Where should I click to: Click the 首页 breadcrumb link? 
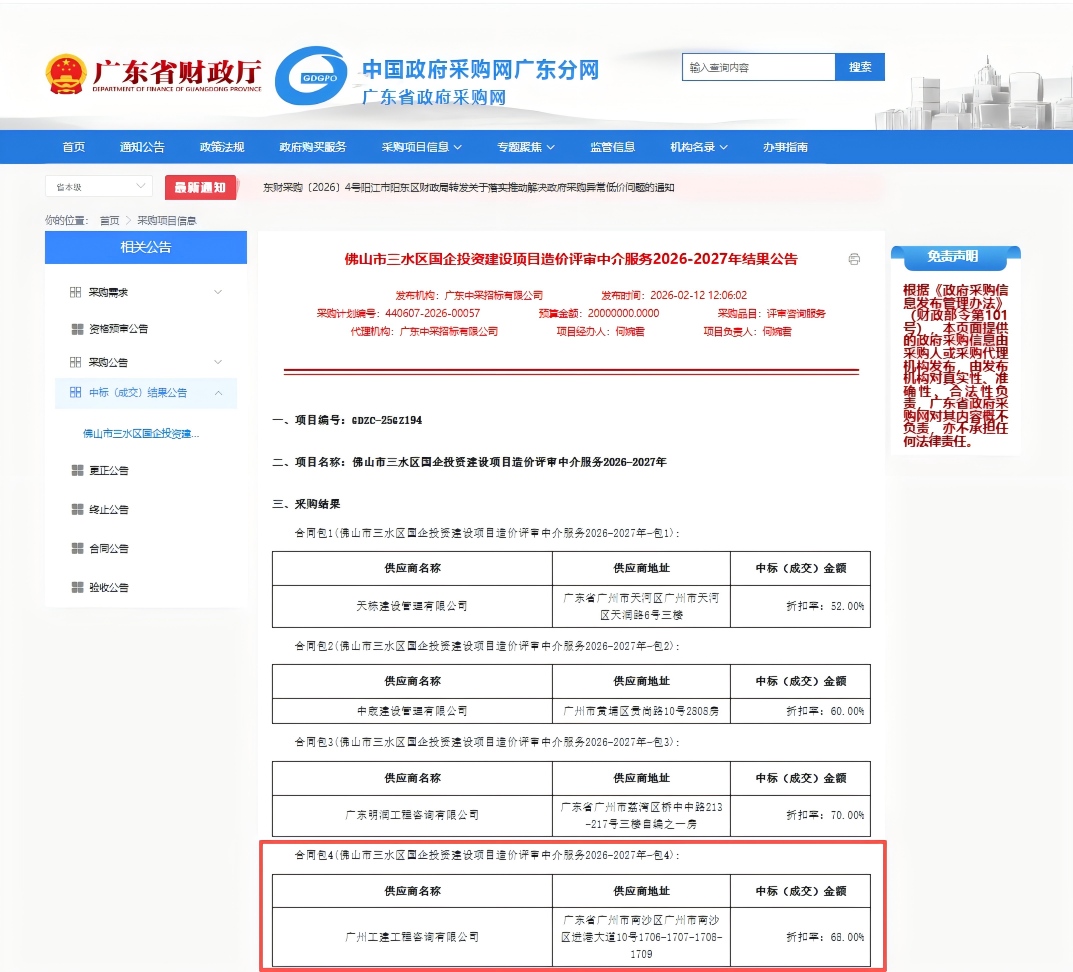pos(109,220)
